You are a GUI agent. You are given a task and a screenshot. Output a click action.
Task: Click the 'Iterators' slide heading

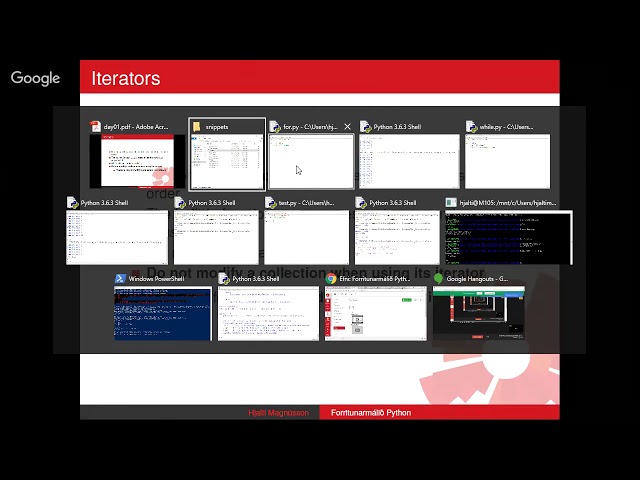tap(126, 78)
